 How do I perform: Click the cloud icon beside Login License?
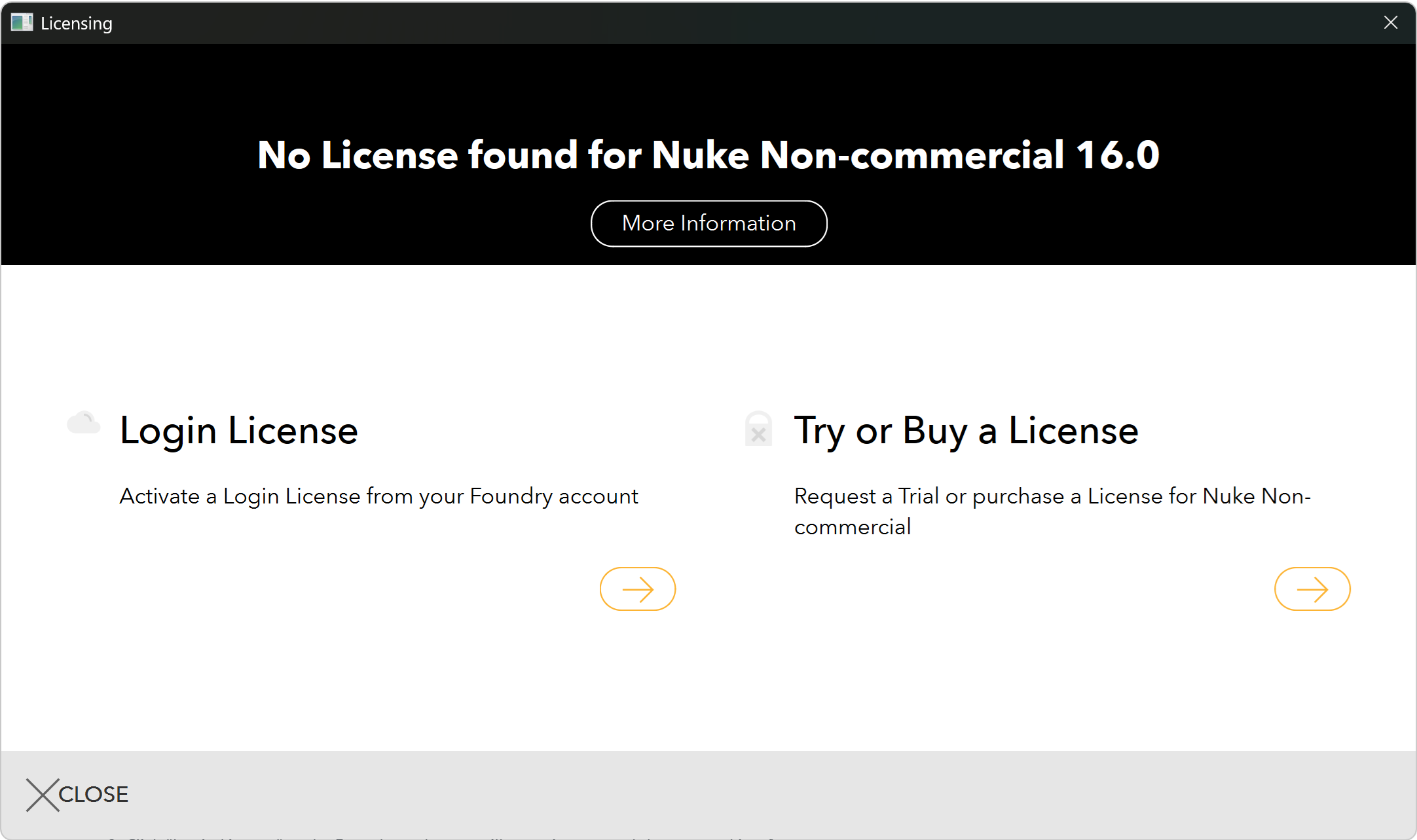click(84, 423)
